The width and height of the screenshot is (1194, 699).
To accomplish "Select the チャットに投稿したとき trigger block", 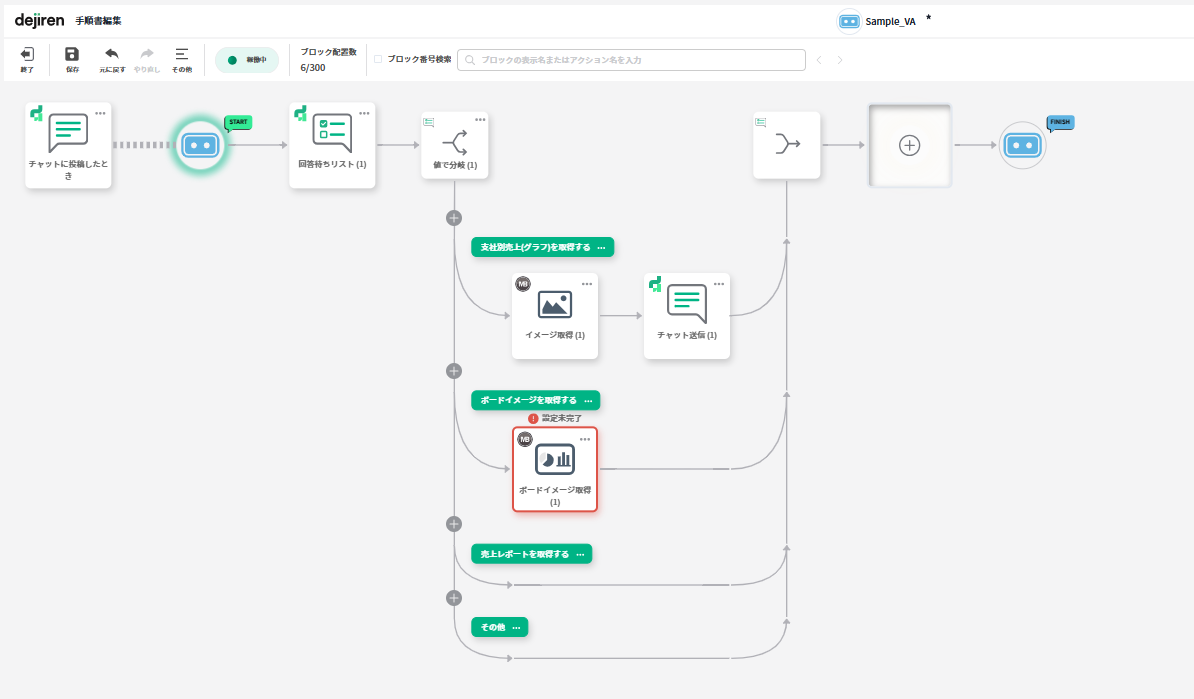I will pyautogui.click(x=68, y=145).
